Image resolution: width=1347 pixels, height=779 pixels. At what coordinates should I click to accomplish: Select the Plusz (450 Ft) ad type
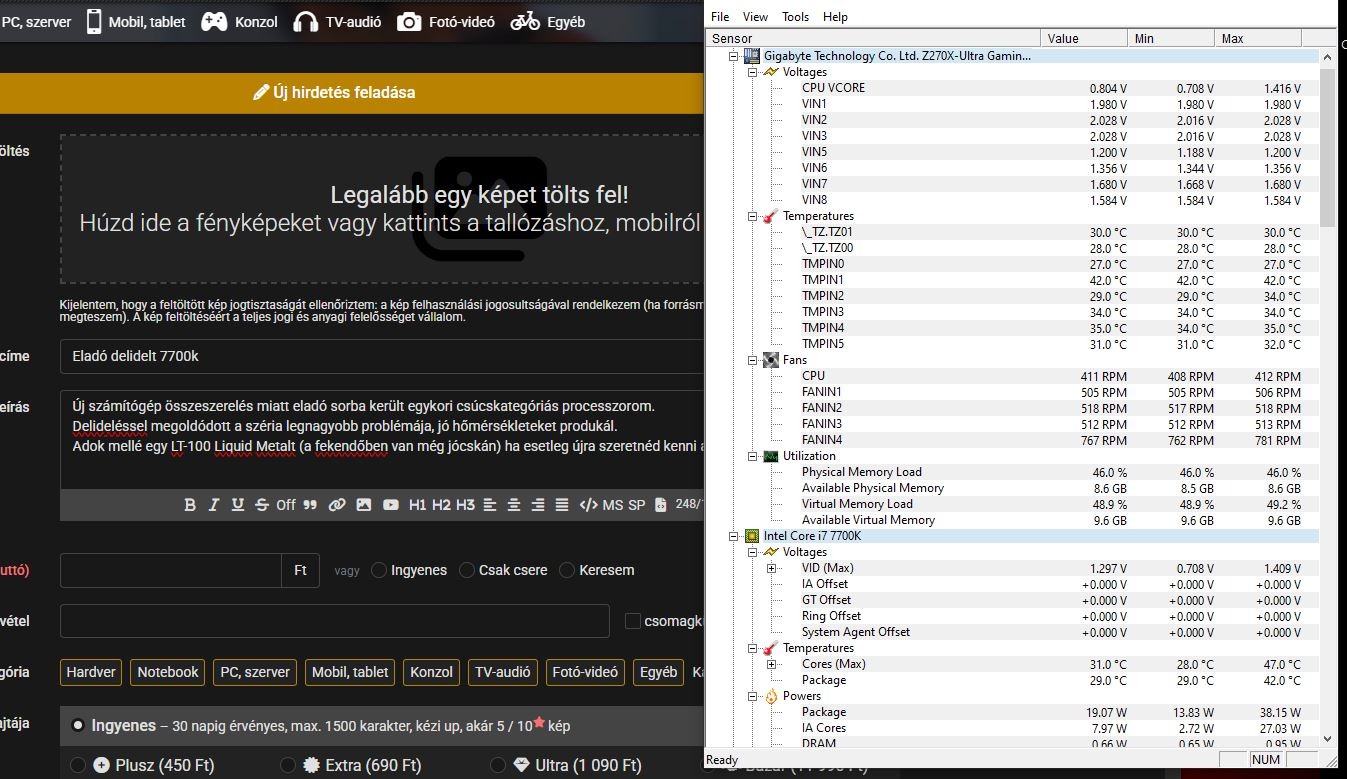pyautogui.click(x=78, y=765)
